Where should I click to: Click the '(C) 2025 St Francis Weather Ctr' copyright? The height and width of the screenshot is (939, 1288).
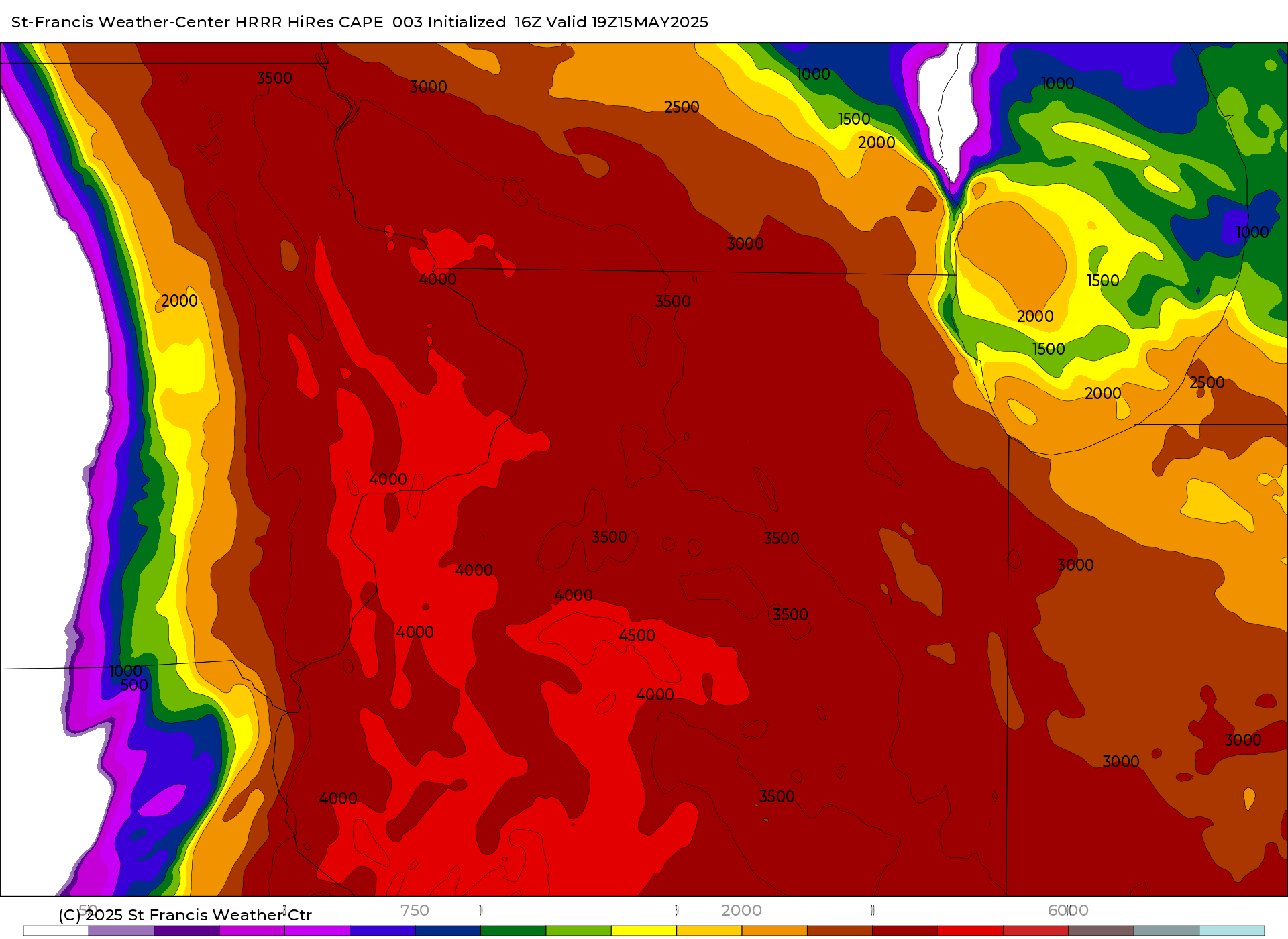click(x=185, y=915)
